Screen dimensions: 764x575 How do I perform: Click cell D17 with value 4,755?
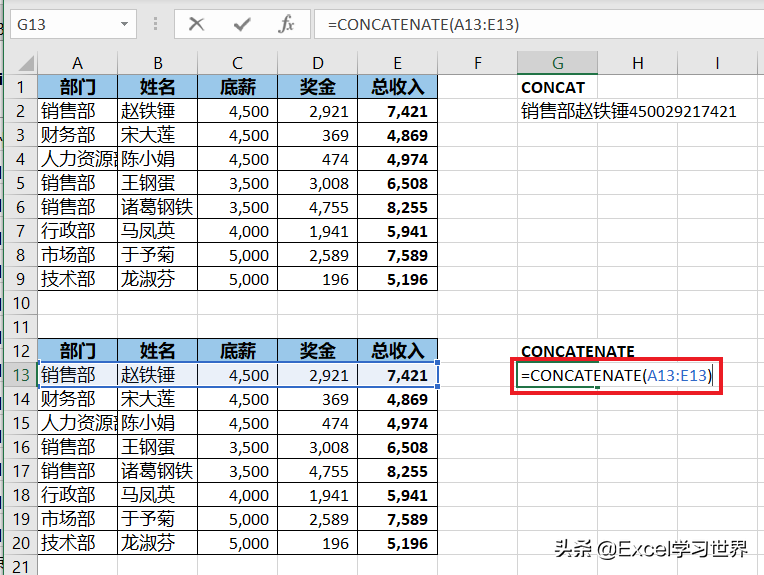[318, 471]
